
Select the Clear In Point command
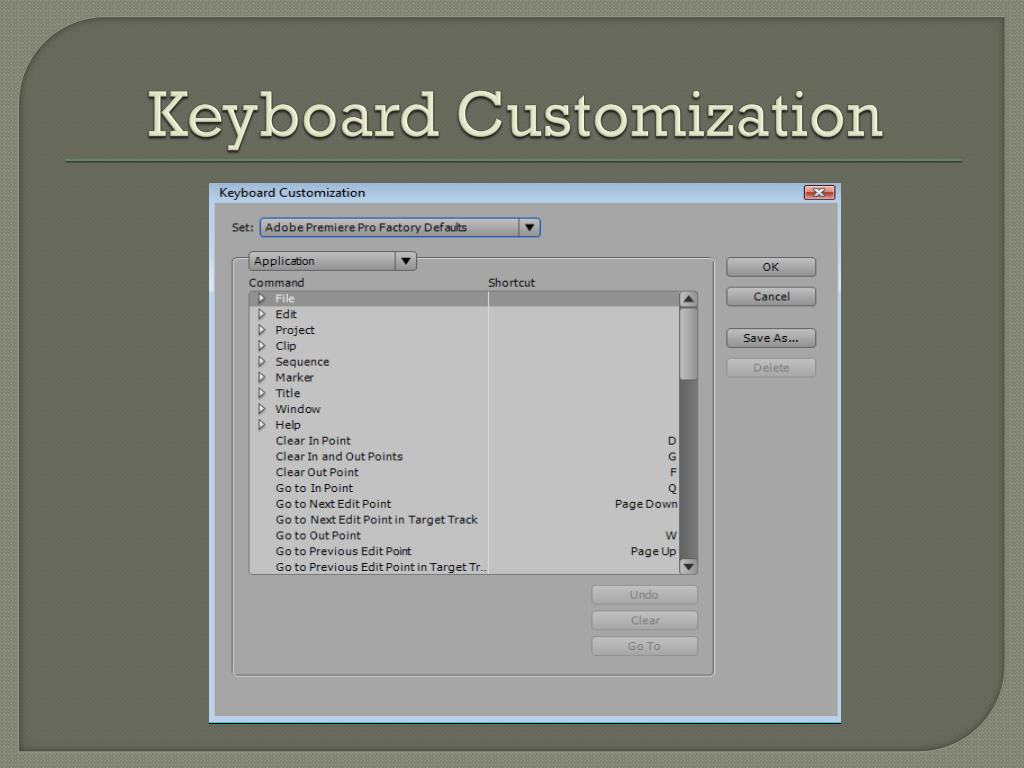(313, 440)
